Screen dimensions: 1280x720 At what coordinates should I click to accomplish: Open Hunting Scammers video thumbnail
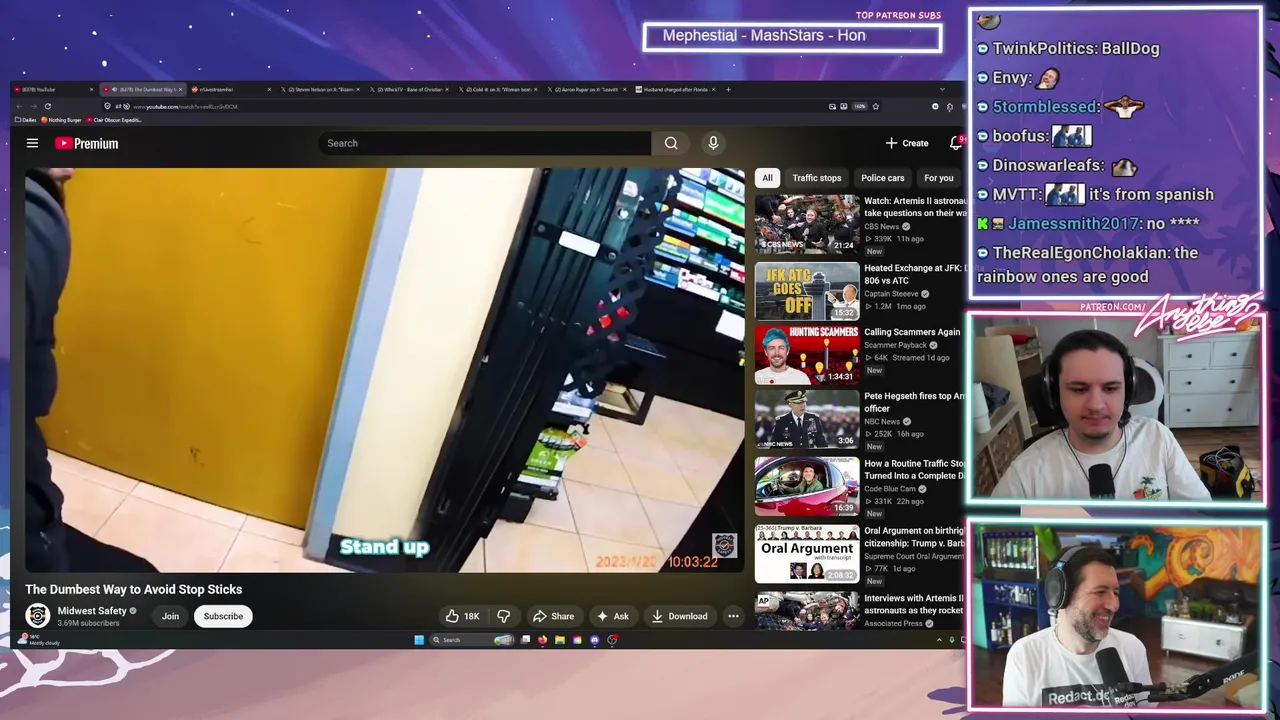(807, 355)
